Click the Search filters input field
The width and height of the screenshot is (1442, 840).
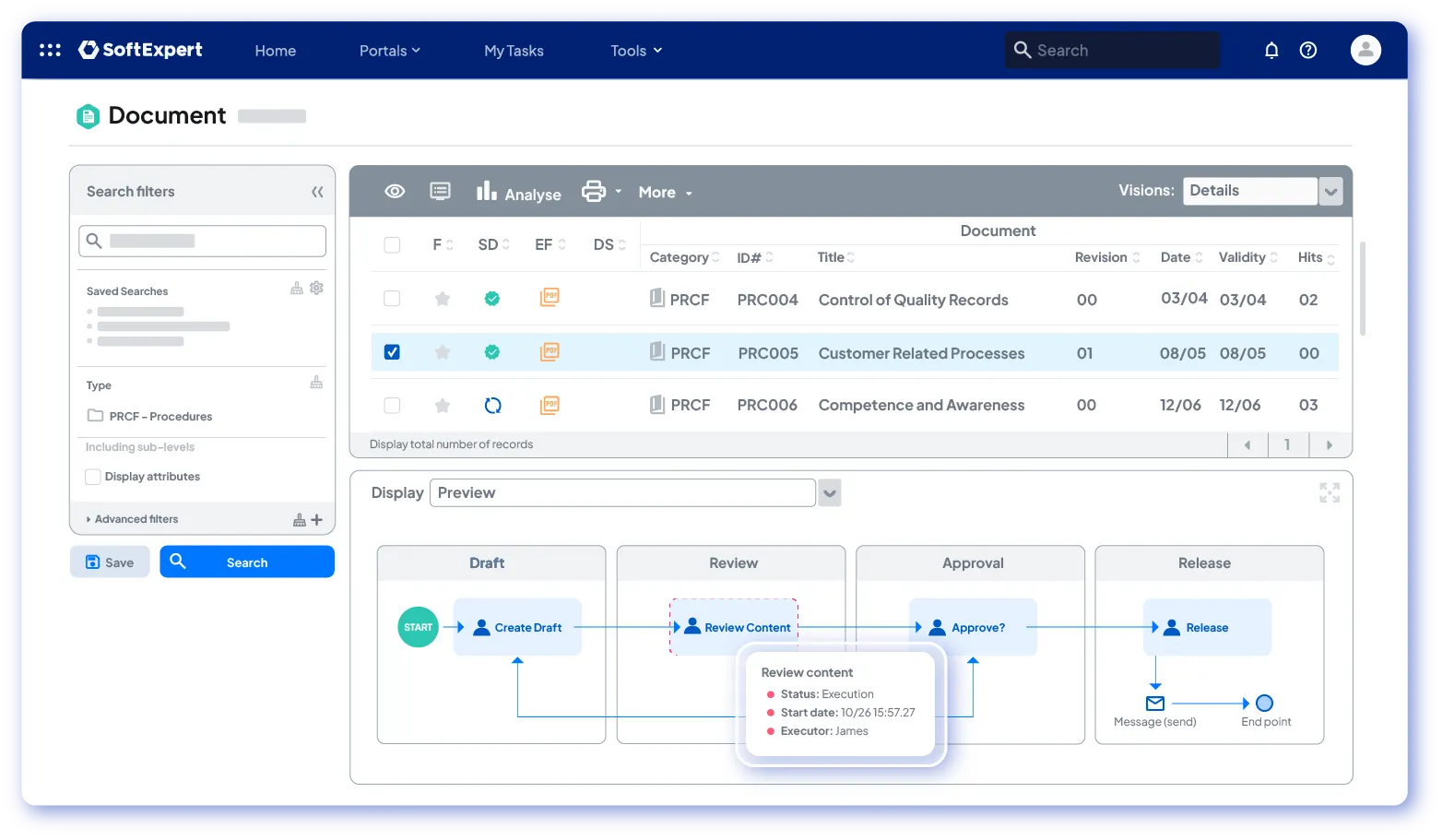point(203,242)
